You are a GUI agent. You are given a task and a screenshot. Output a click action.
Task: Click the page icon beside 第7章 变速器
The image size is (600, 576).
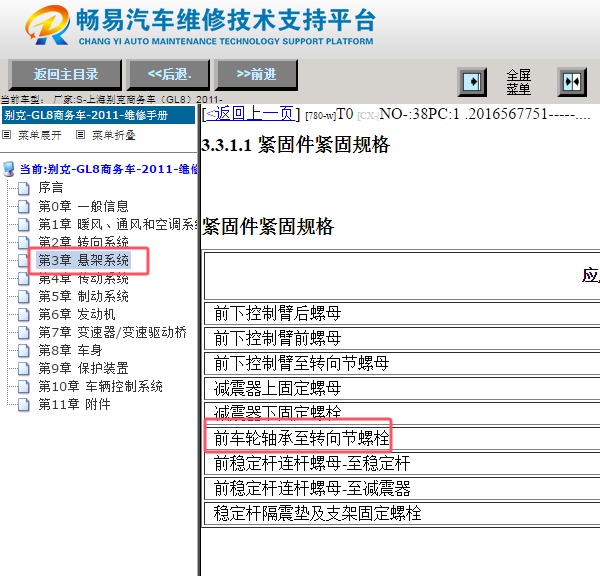click(24, 333)
